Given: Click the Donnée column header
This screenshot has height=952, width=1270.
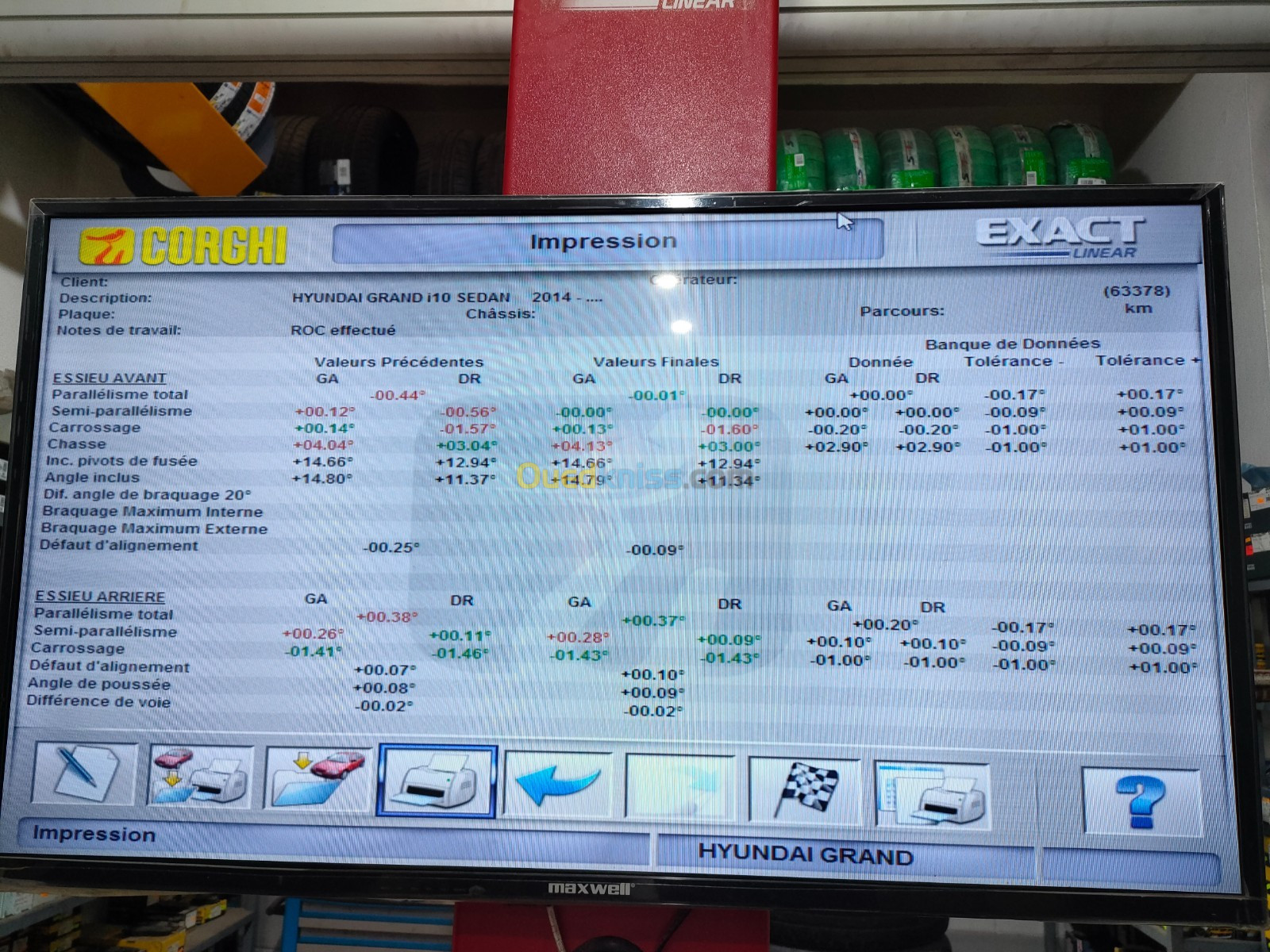Looking at the screenshot, I should pos(880,362).
